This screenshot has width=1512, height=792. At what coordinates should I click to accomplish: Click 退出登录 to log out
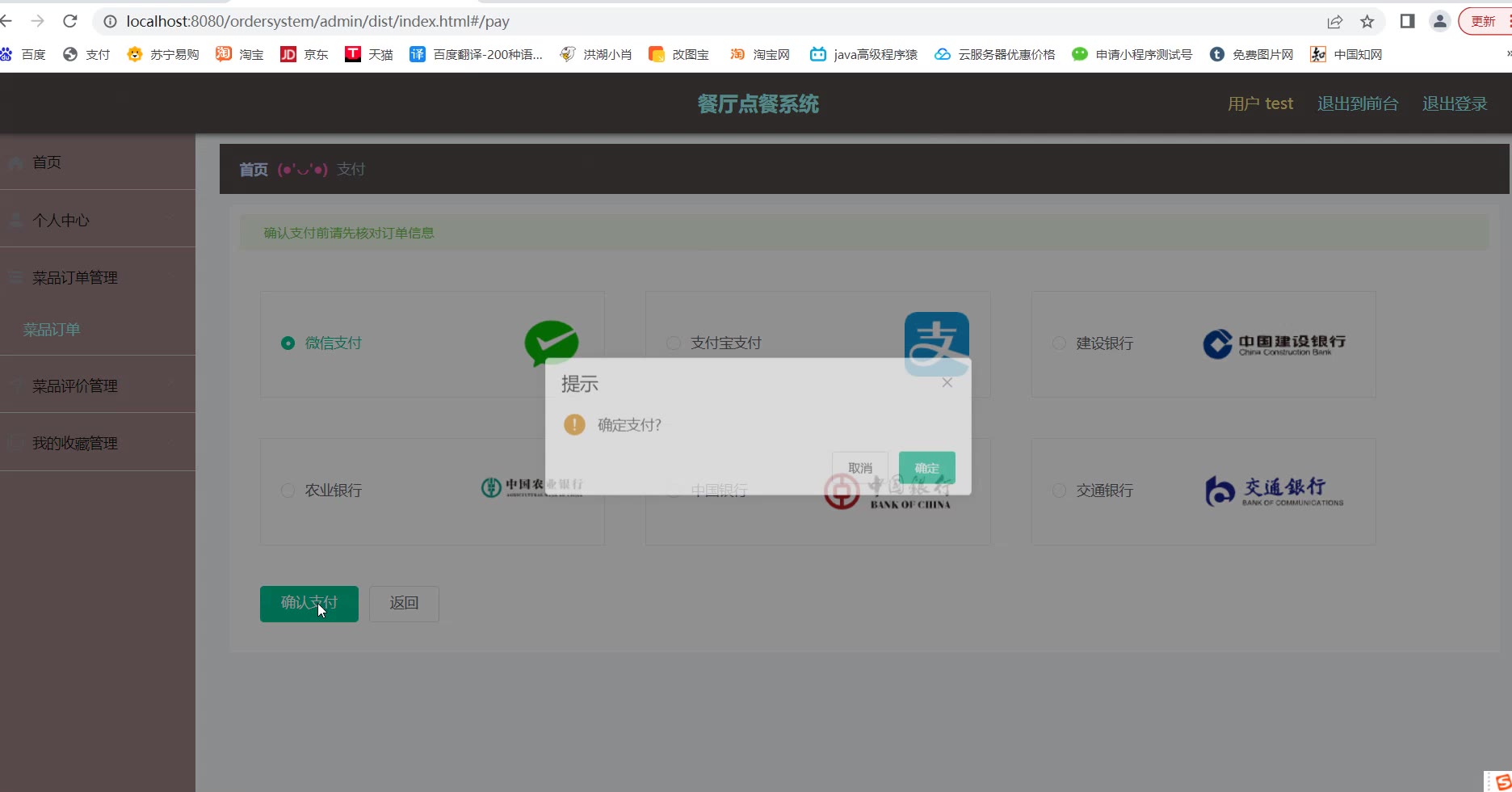tap(1455, 103)
